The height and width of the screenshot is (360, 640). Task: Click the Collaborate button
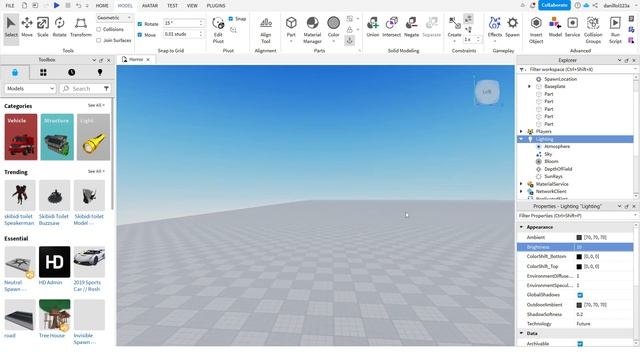pyautogui.click(x=554, y=5)
